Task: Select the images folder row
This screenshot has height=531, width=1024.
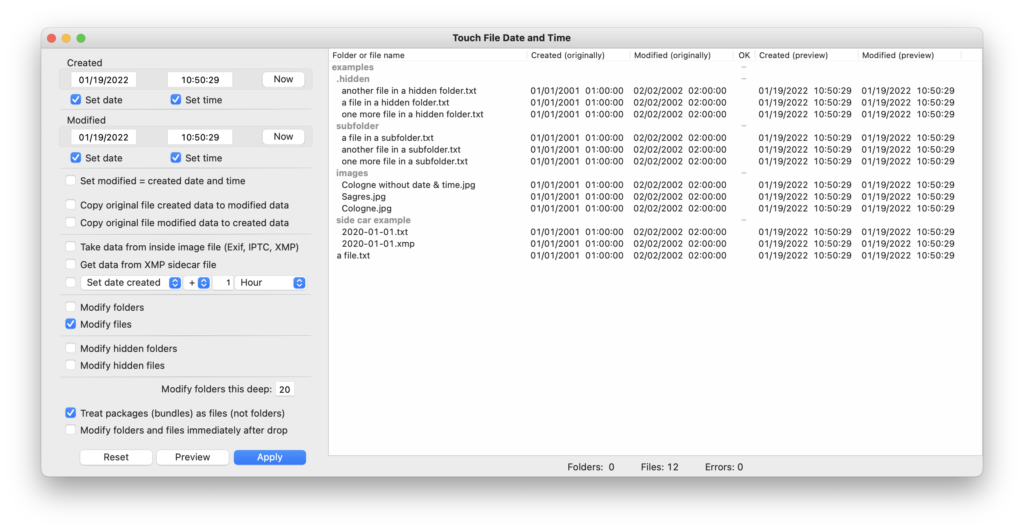Action: pyautogui.click(x=655, y=173)
